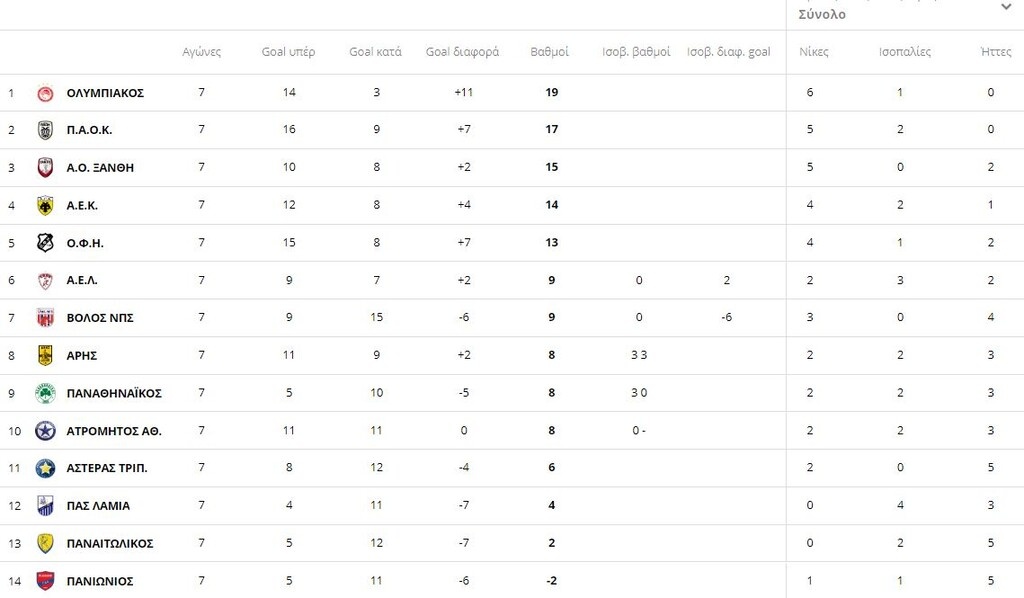Click the Panionios red-blue crest
Image resolution: width=1024 pixels, height=598 pixels.
(45, 581)
